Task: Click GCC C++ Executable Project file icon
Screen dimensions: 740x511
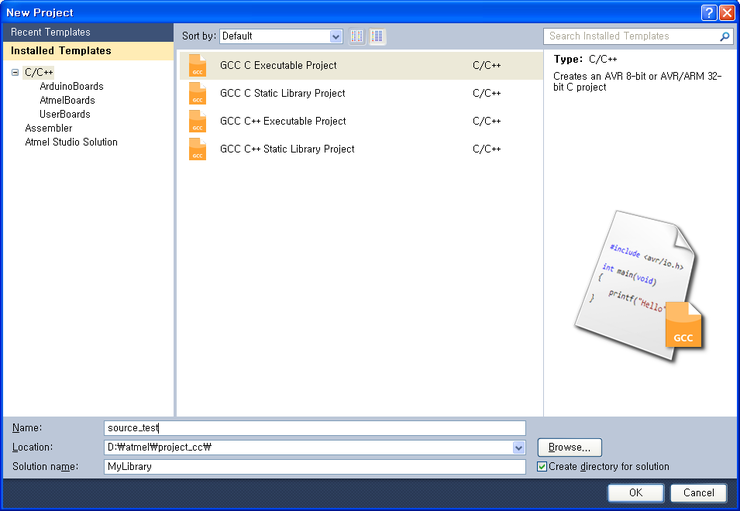Action: 197,121
